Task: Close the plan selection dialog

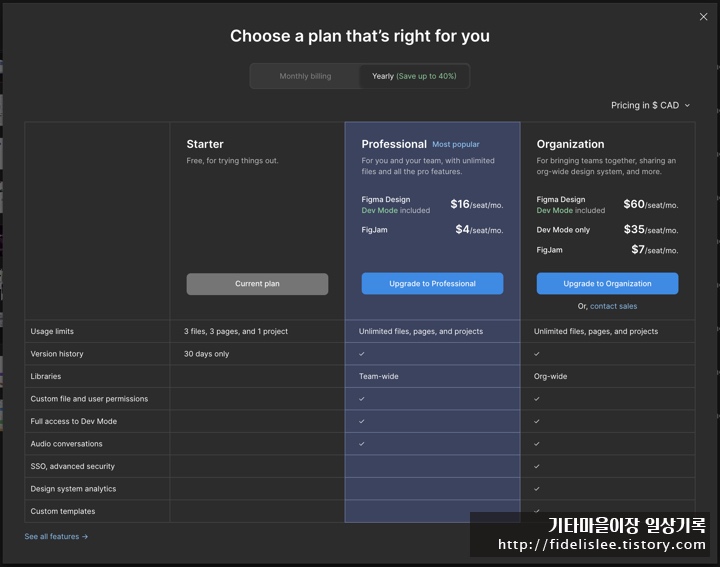Action: tap(703, 17)
